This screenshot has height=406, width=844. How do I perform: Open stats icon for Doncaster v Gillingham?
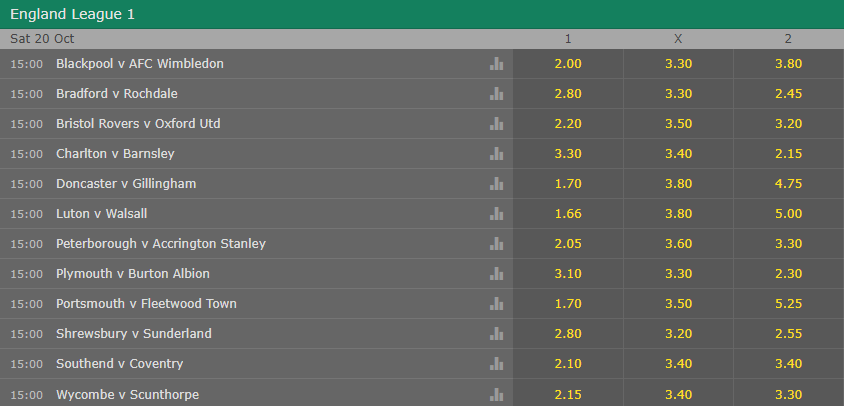pos(496,184)
